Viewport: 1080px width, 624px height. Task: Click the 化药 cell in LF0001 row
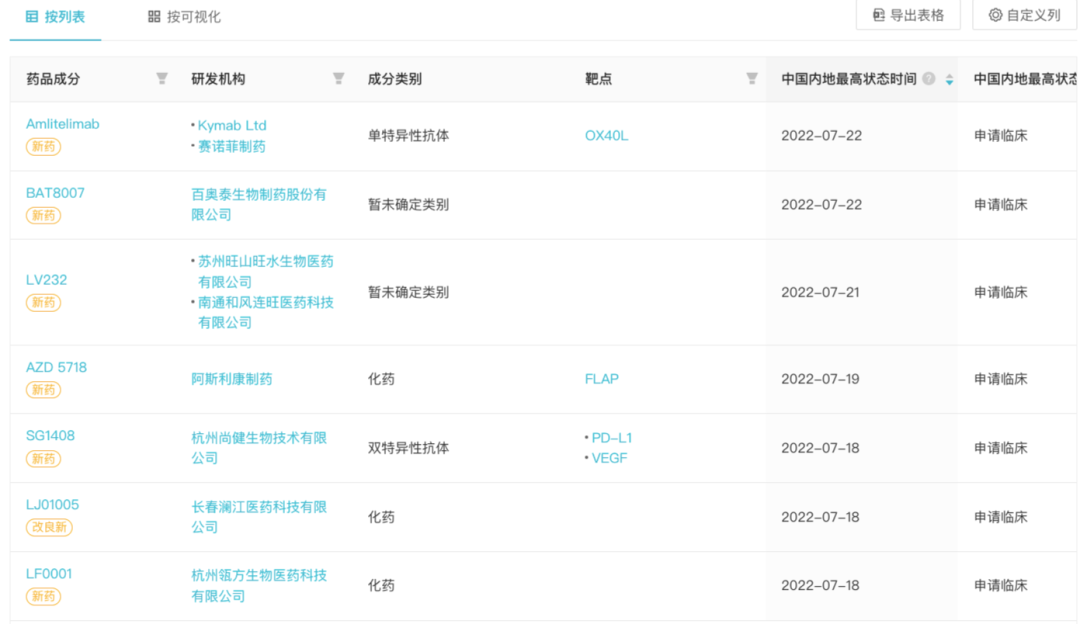pos(381,585)
